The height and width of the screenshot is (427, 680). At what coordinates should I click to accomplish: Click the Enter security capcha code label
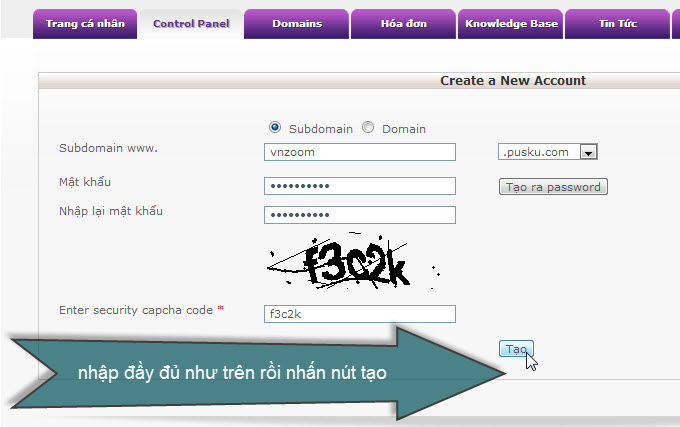click(x=136, y=310)
